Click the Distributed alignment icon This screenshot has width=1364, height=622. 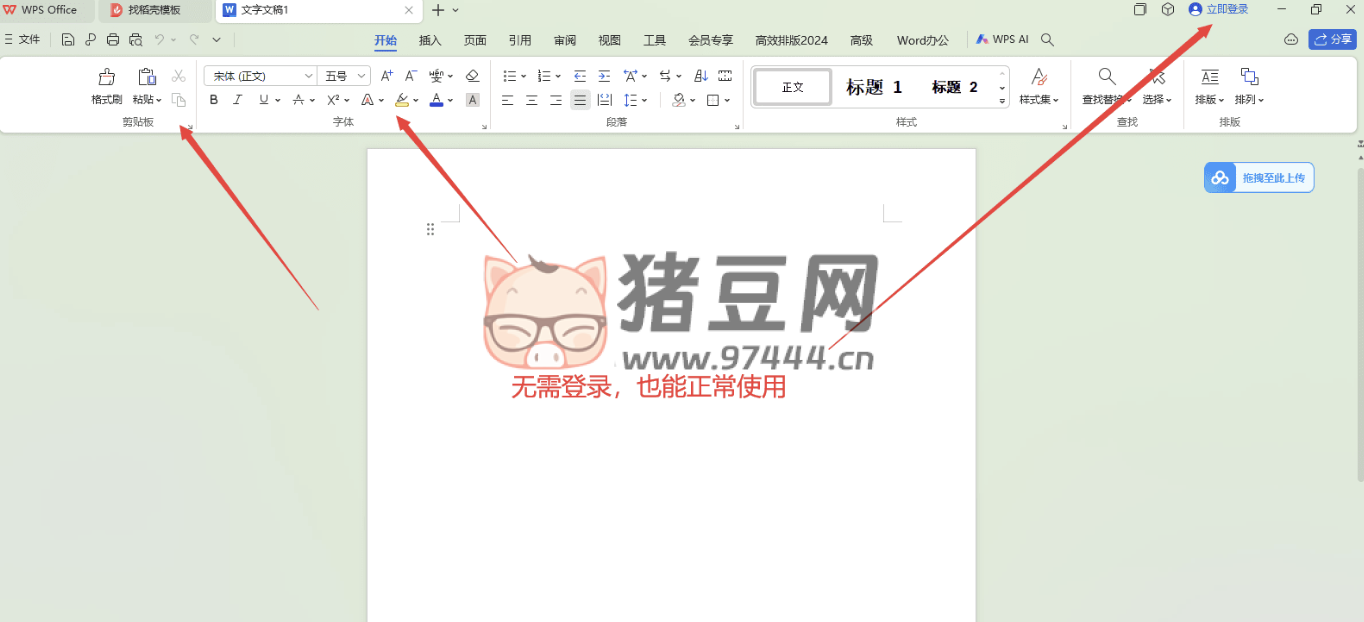click(605, 100)
